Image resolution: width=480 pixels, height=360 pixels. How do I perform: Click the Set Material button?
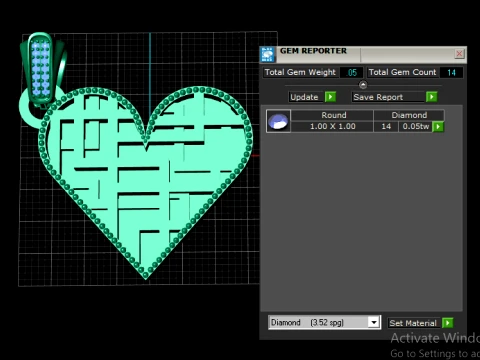click(x=413, y=323)
